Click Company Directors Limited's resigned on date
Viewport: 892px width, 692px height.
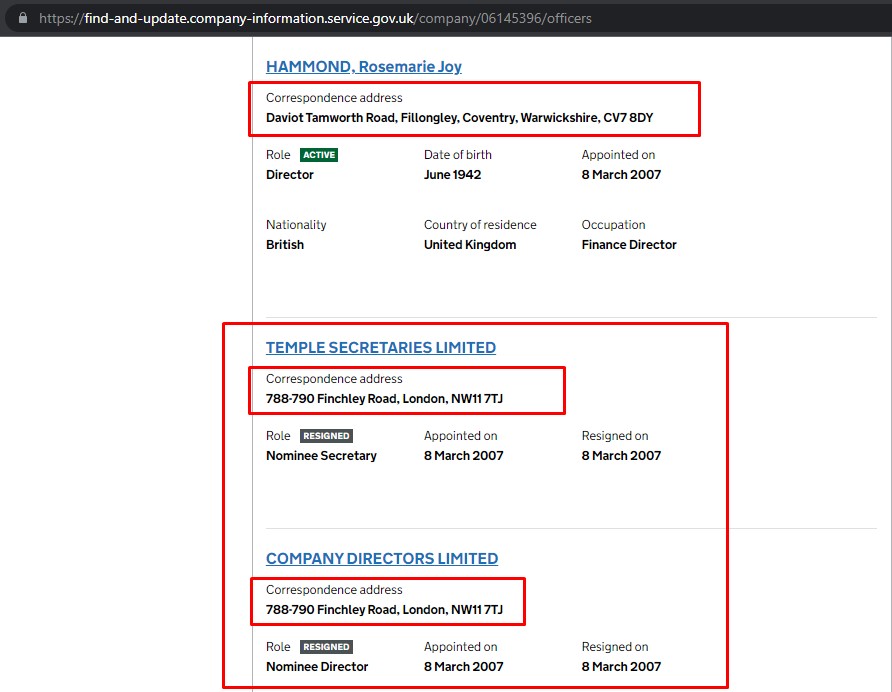click(621, 666)
